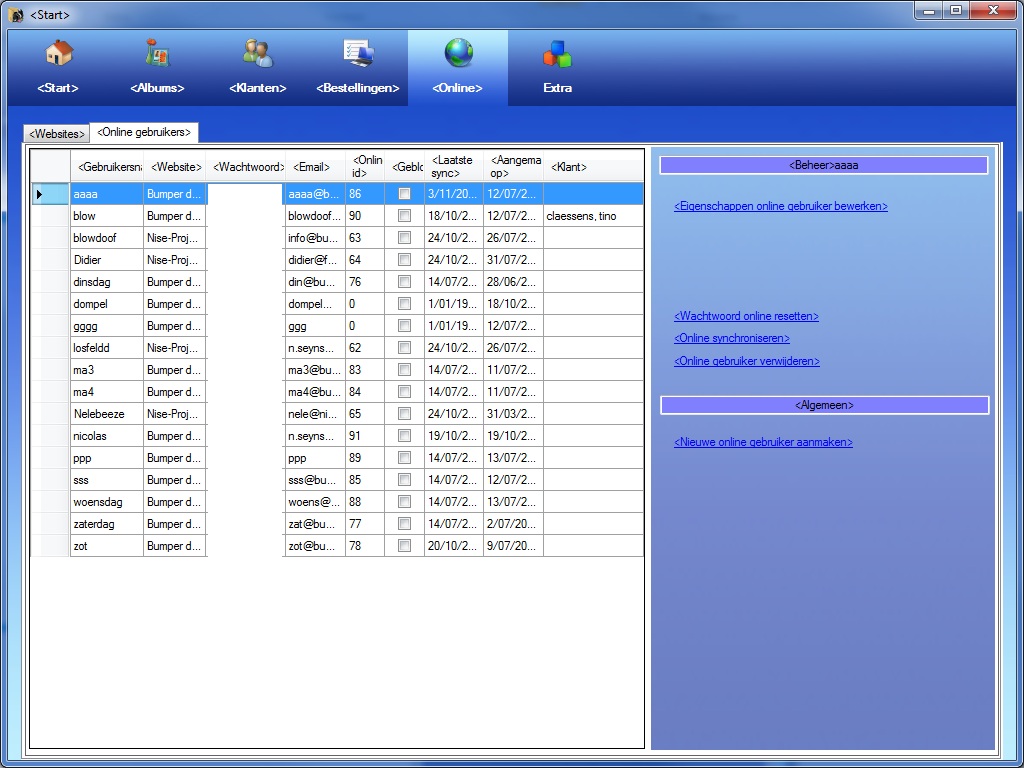Tick the blocked checkbox for user blow
This screenshot has height=768, width=1024.
(x=404, y=216)
